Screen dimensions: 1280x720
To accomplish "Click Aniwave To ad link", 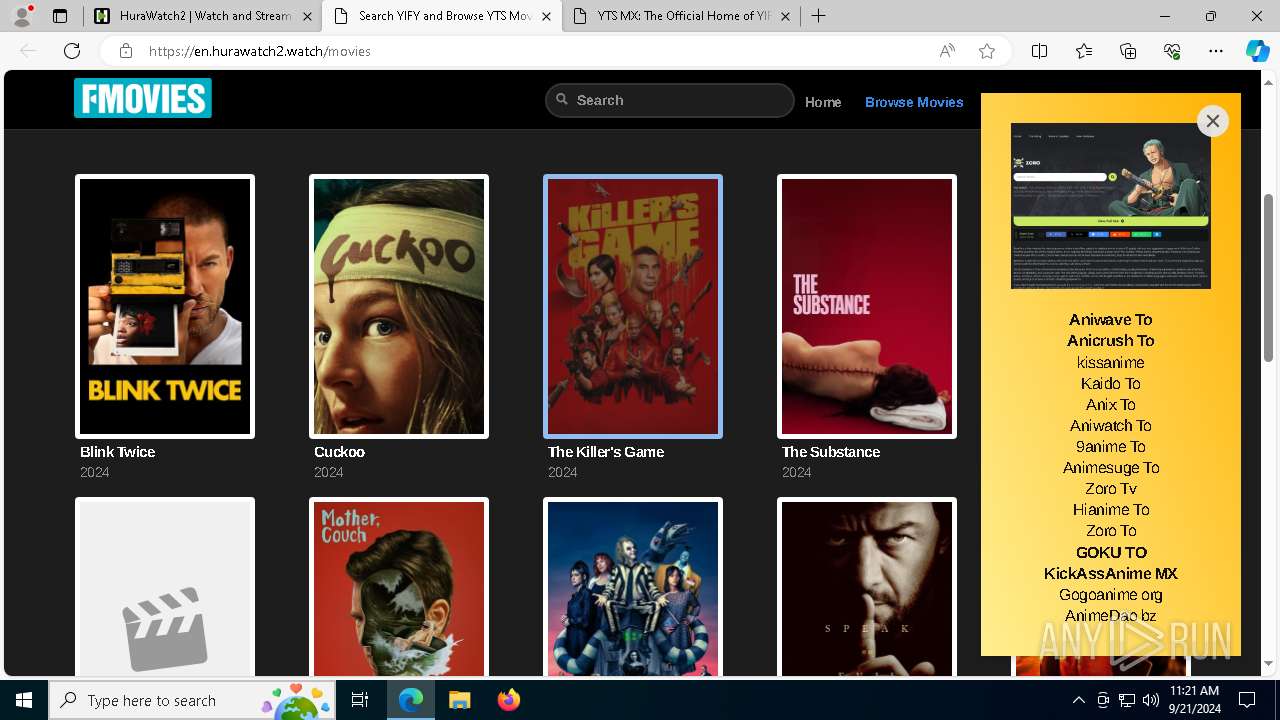I will [1110, 320].
